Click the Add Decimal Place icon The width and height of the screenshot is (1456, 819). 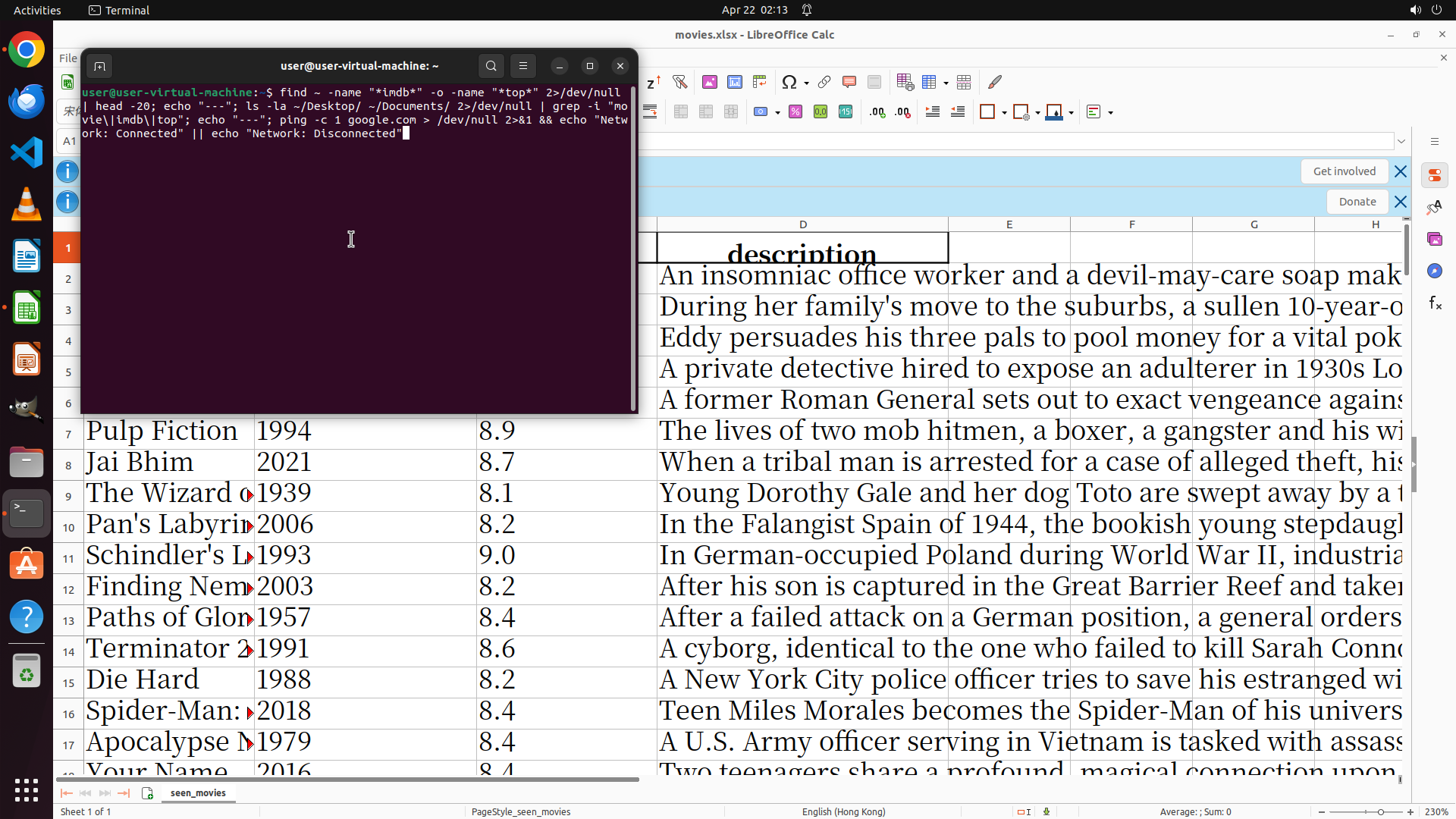[x=877, y=112]
